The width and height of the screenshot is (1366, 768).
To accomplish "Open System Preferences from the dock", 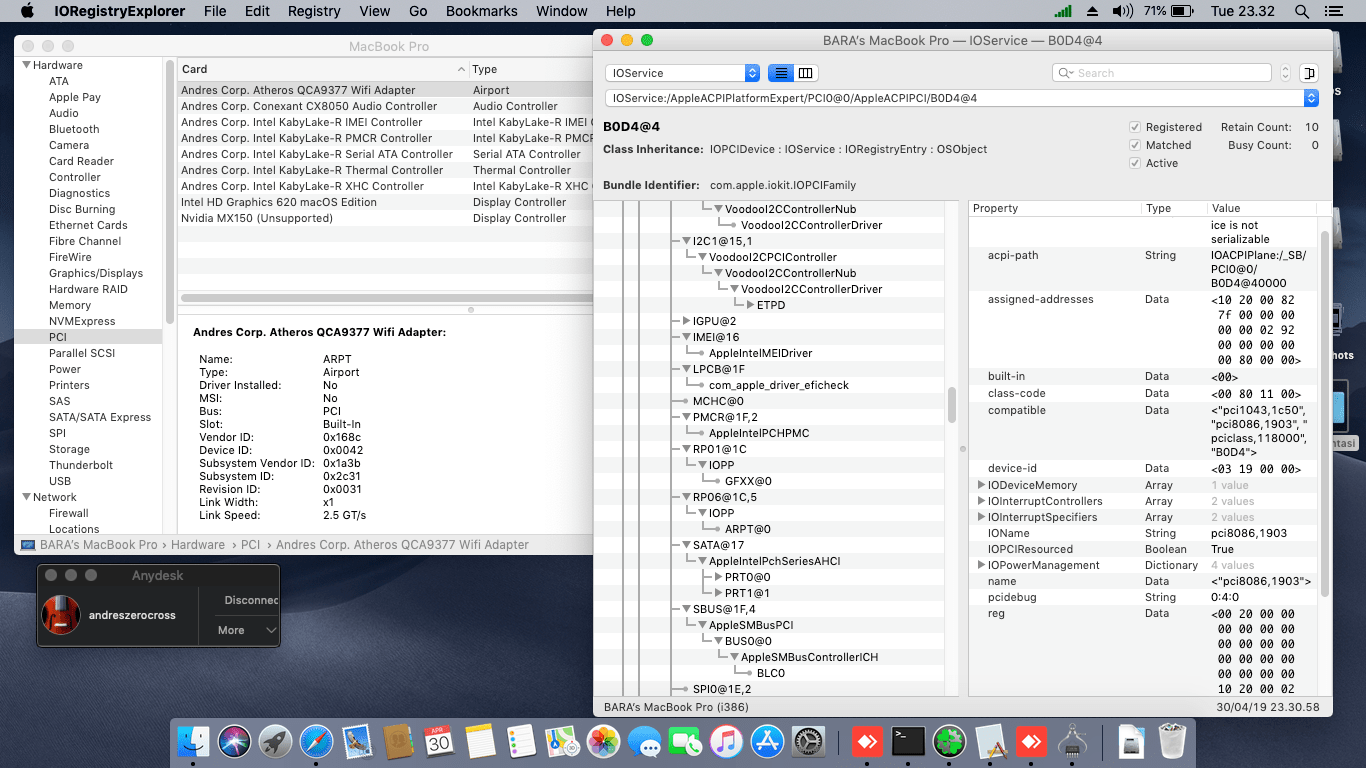I will [x=808, y=741].
